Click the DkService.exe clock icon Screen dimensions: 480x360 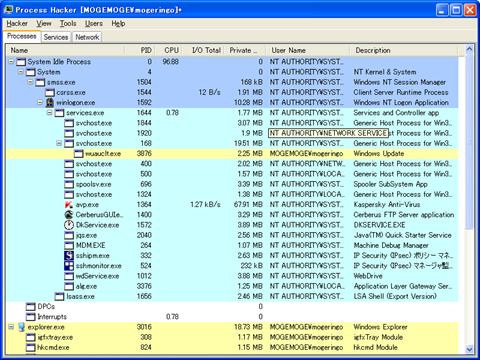click(x=69, y=225)
